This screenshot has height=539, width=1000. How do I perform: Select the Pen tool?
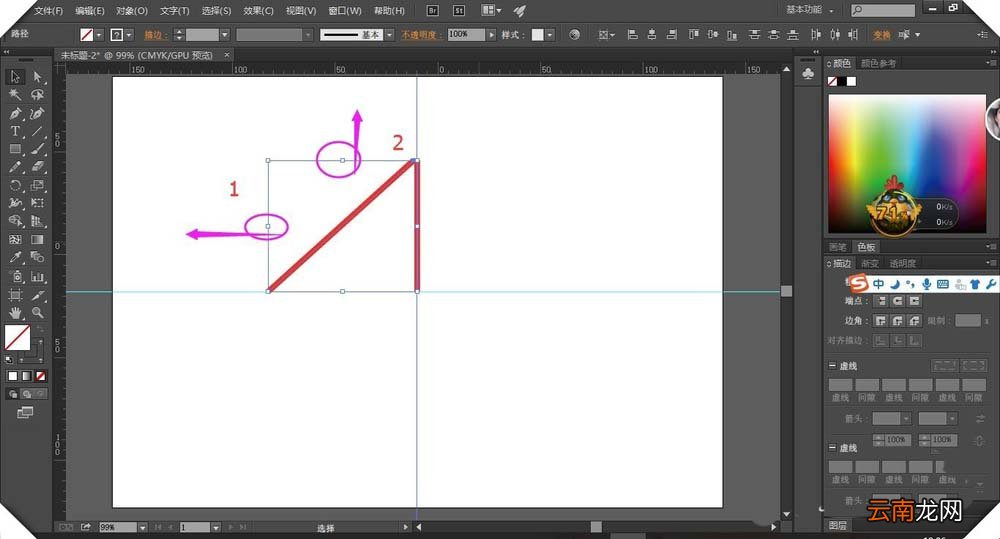coord(15,114)
